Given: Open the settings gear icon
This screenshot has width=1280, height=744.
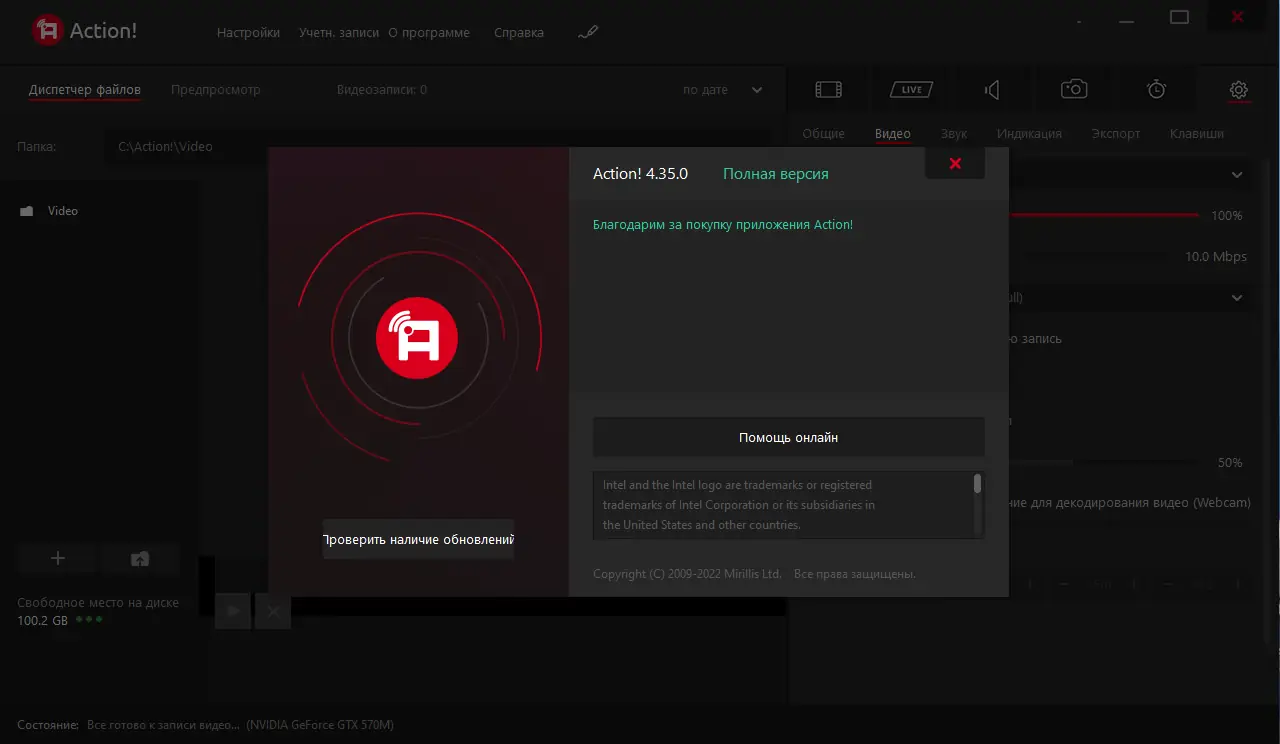Looking at the screenshot, I should point(1238,90).
